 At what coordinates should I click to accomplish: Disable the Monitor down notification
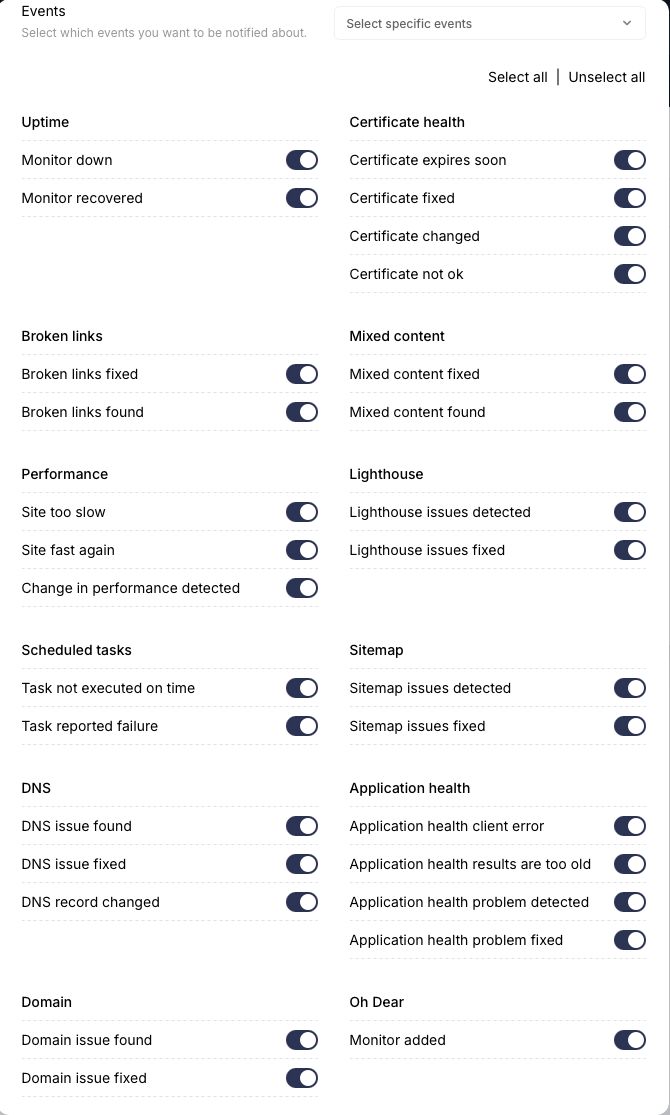tap(302, 160)
